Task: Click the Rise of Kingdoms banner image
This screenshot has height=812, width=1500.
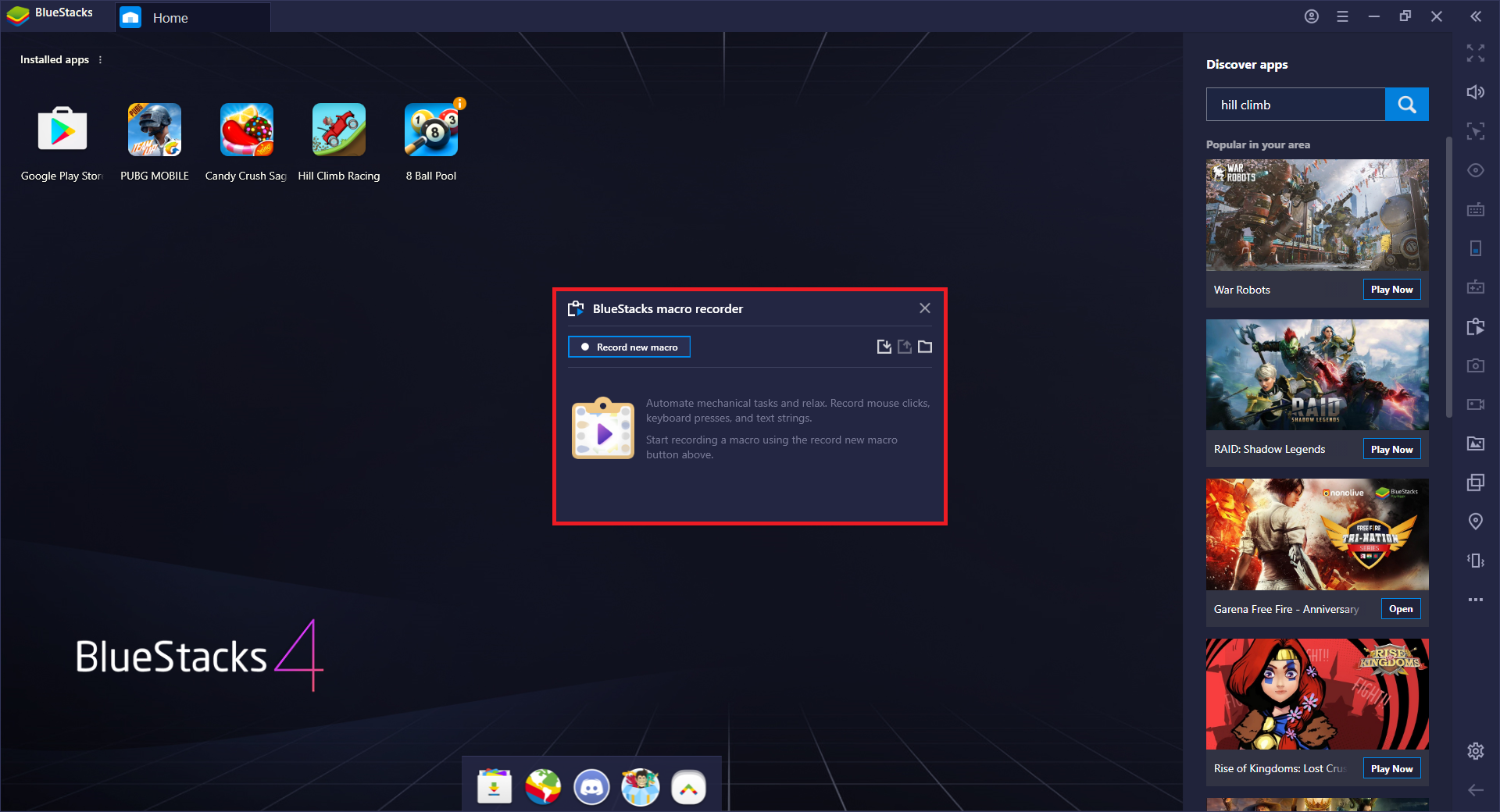Action: pyautogui.click(x=1317, y=694)
